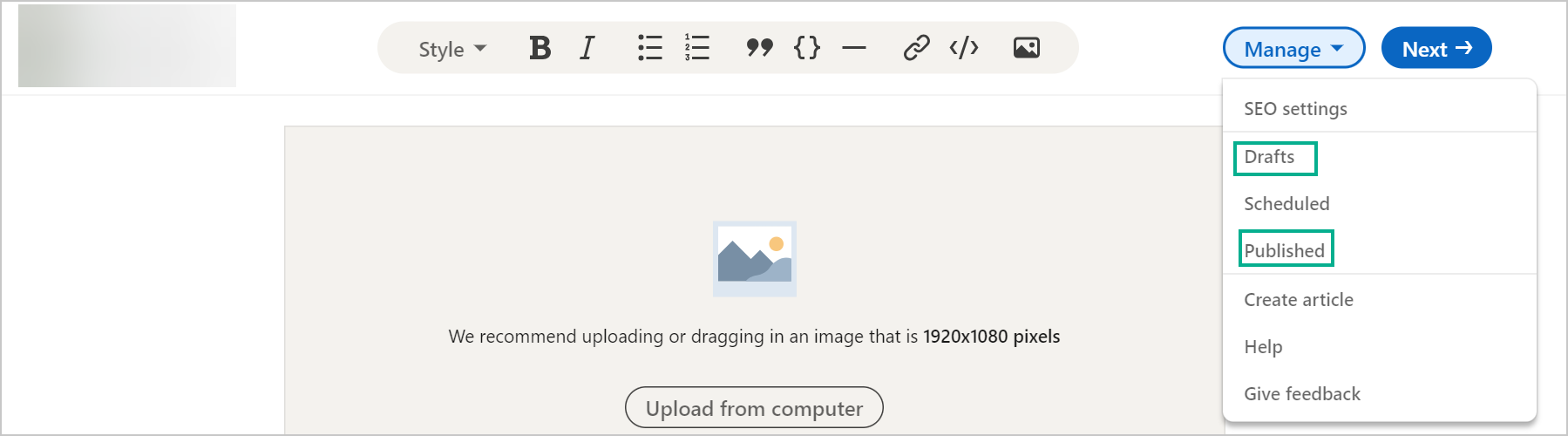Image resolution: width=1568 pixels, height=436 pixels.
Task: Insert a numbered list
Action: (x=697, y=48)
